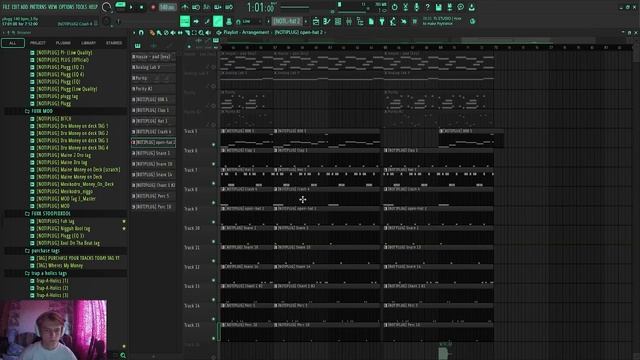Click the next pattern arrow beside pattern selector
This screenshot has width=640, height=360.
[x=306, y=21]
